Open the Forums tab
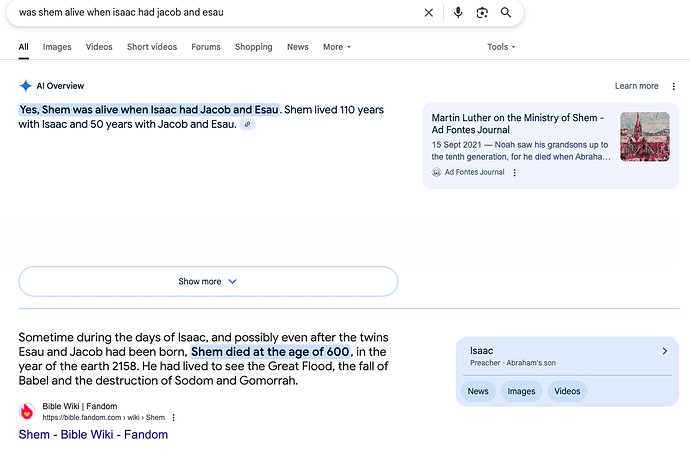Viewport: 690px width, 450px height. click(x=206, y=47)
